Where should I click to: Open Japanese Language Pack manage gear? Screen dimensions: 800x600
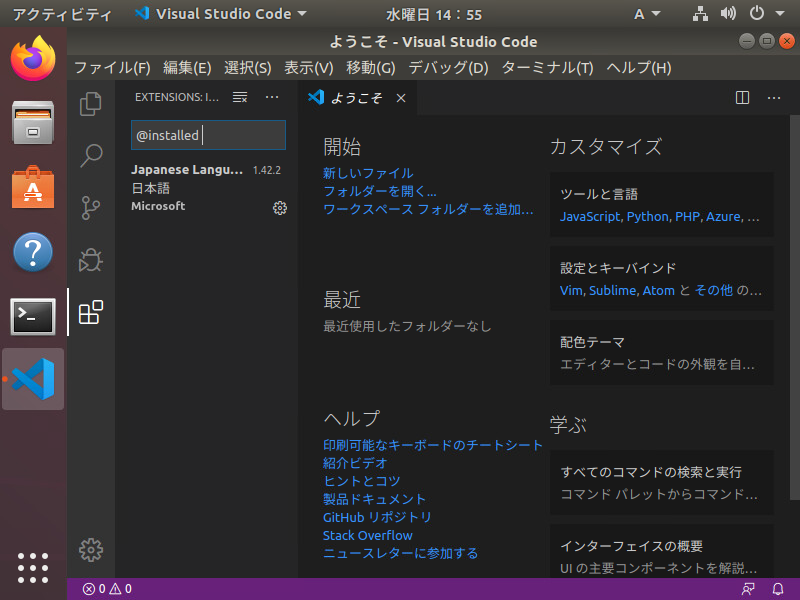[x=280, y=208]
